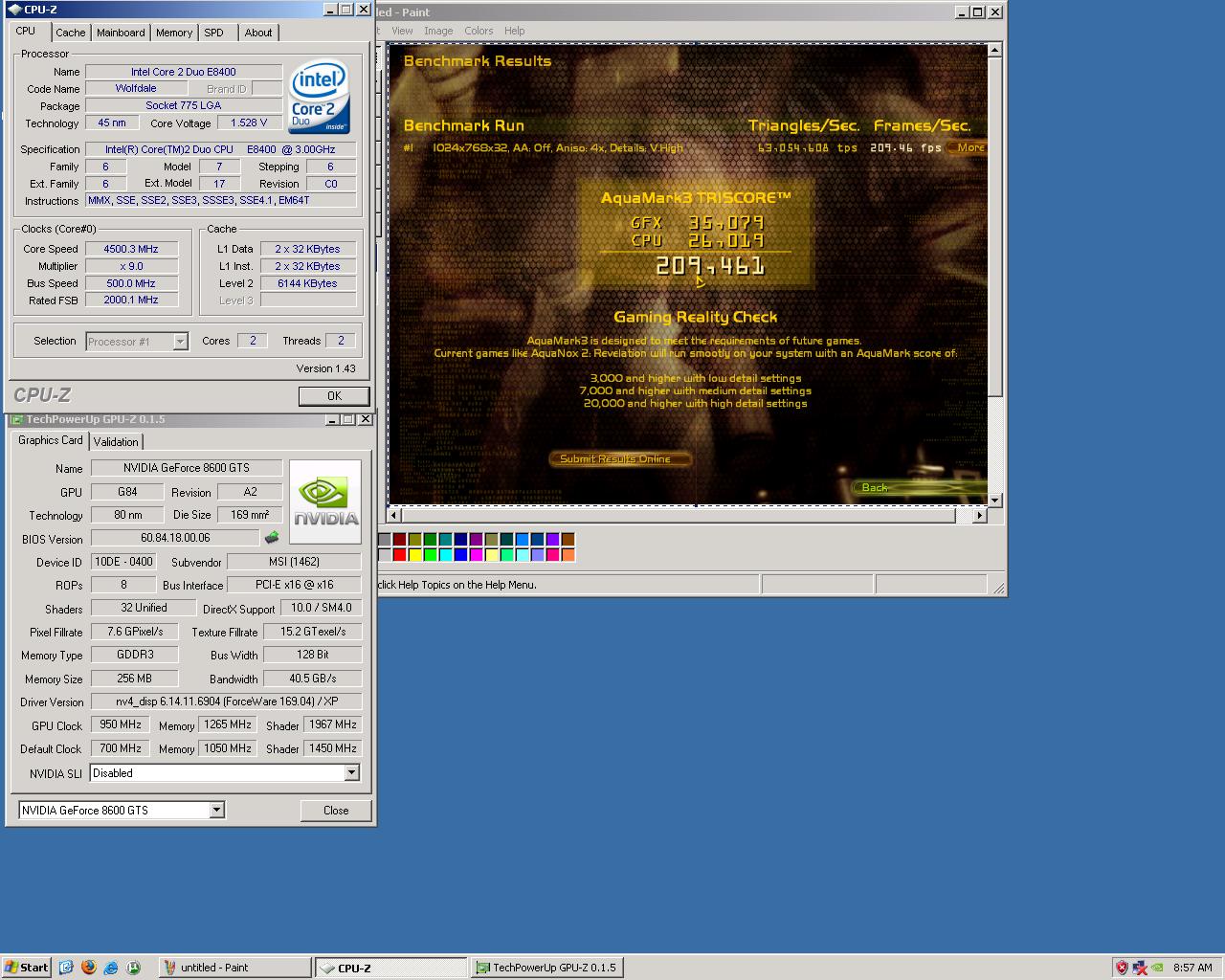Expand the NVIDIA SLI dropdown

coord(351,773)
